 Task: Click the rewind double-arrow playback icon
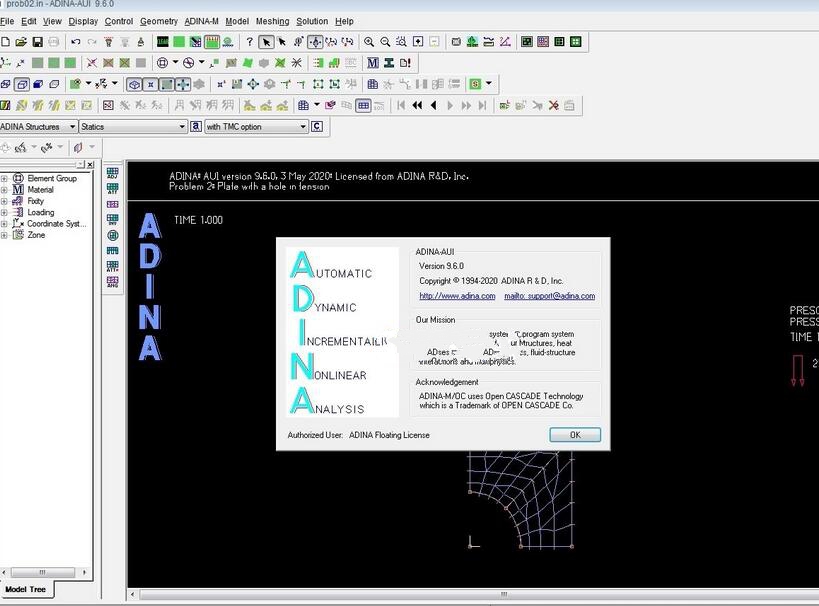(417, 106)
